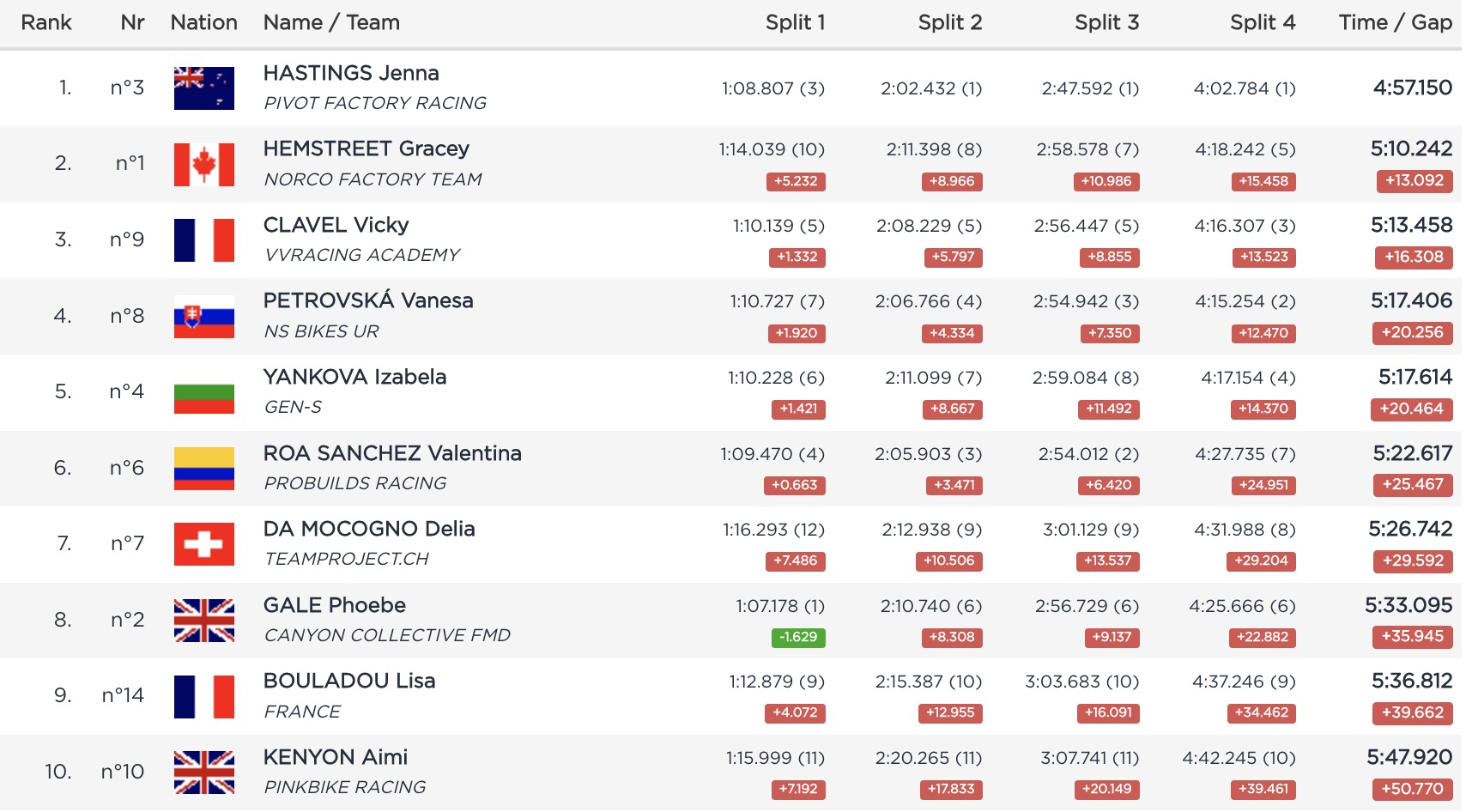
Task: Select rider name DA MOCOGNO Delia
Action: pyautogui.click(x=369, y=529)
